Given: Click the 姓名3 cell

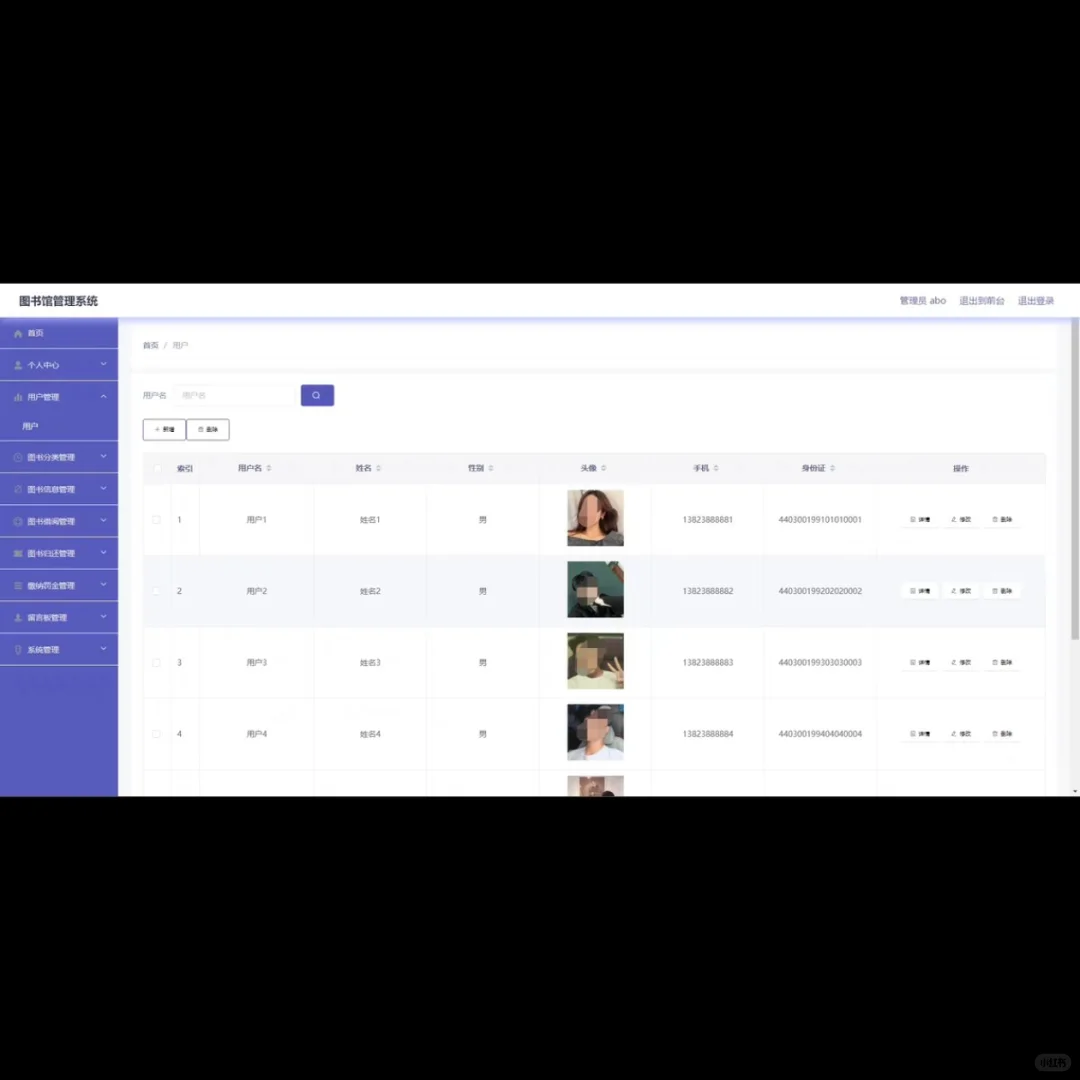Looking at the screenshot, I should 370,663.
